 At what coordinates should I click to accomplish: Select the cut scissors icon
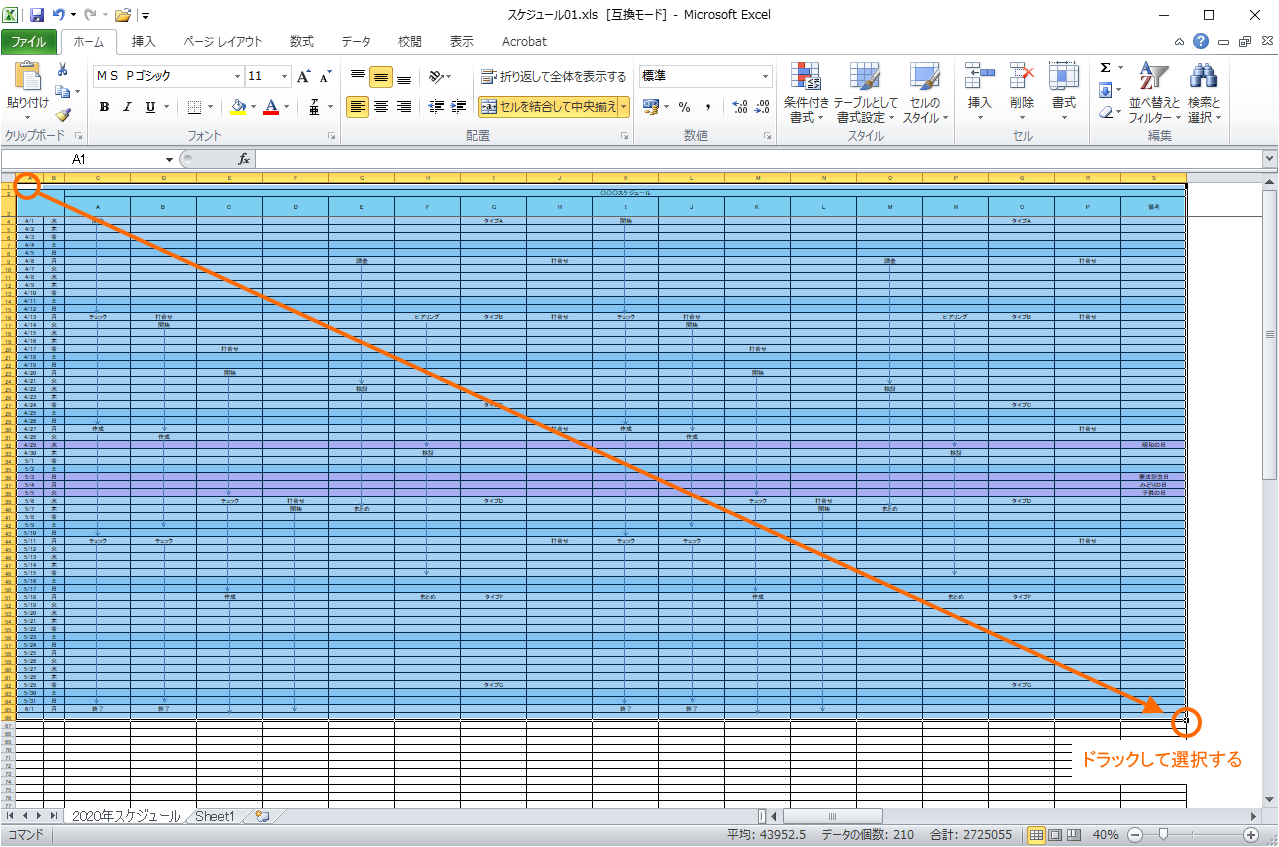click(63, 69)
